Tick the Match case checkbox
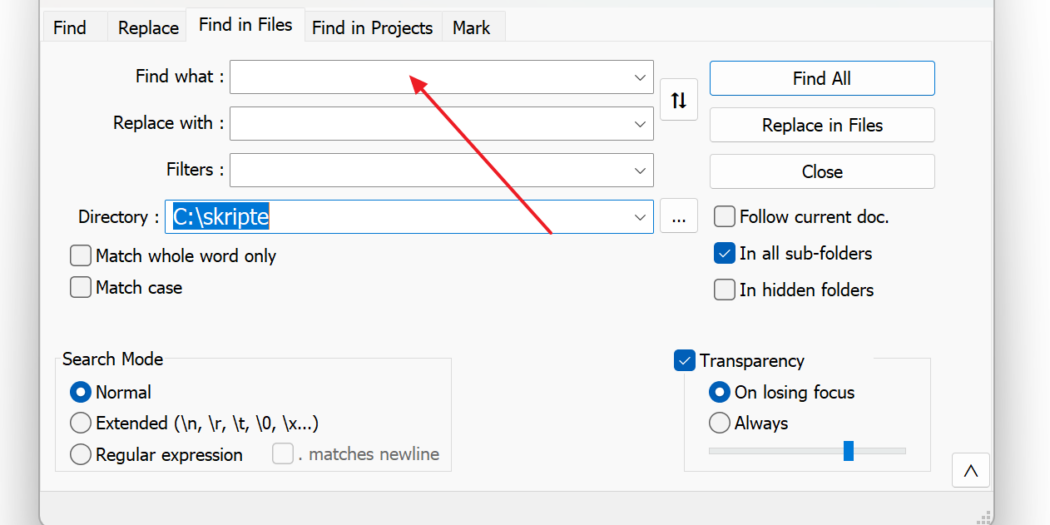The height and width of the screenshot is (525, 1050). pyautogui.click(x=80, y=287)
